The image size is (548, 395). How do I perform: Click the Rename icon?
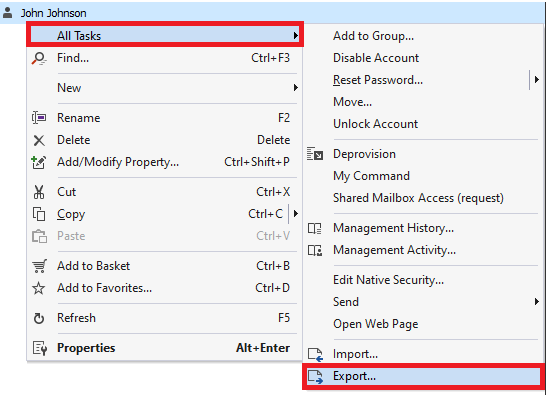pos(39,118)
